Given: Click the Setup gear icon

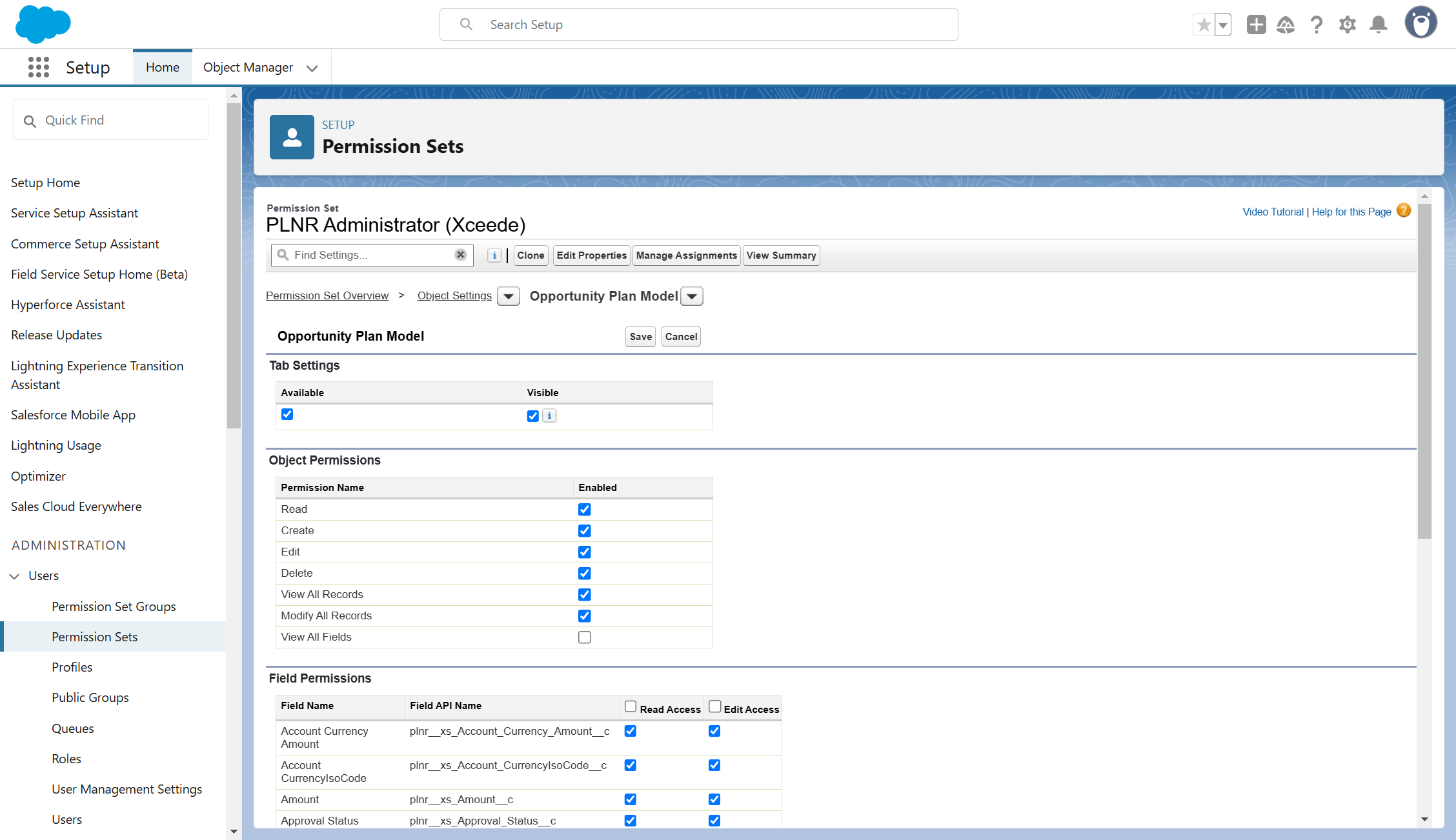Looking at the screenshot, I should 1348,25.
